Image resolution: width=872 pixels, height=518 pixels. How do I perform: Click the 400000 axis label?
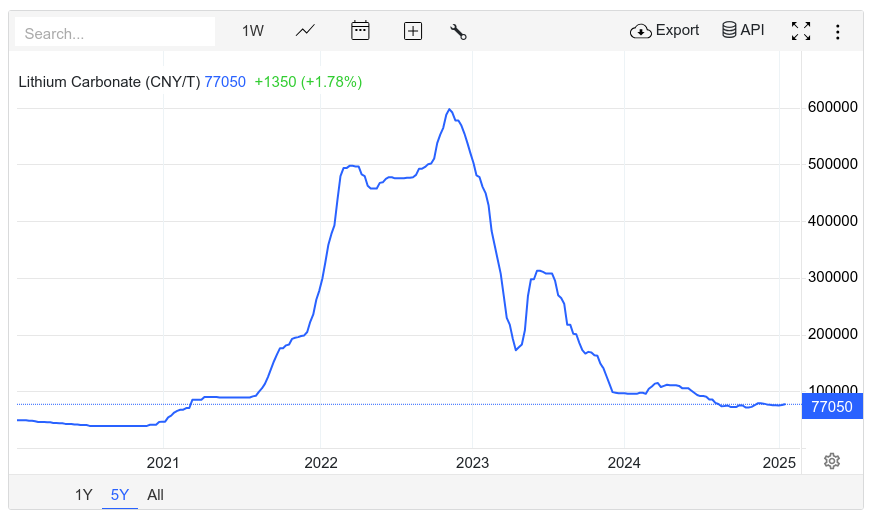coord(833,221)
